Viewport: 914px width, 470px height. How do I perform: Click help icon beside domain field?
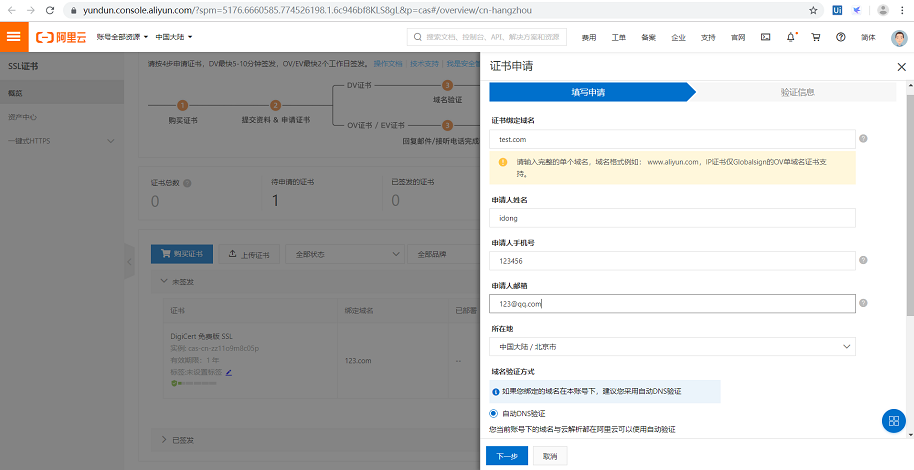click(863, 139)
